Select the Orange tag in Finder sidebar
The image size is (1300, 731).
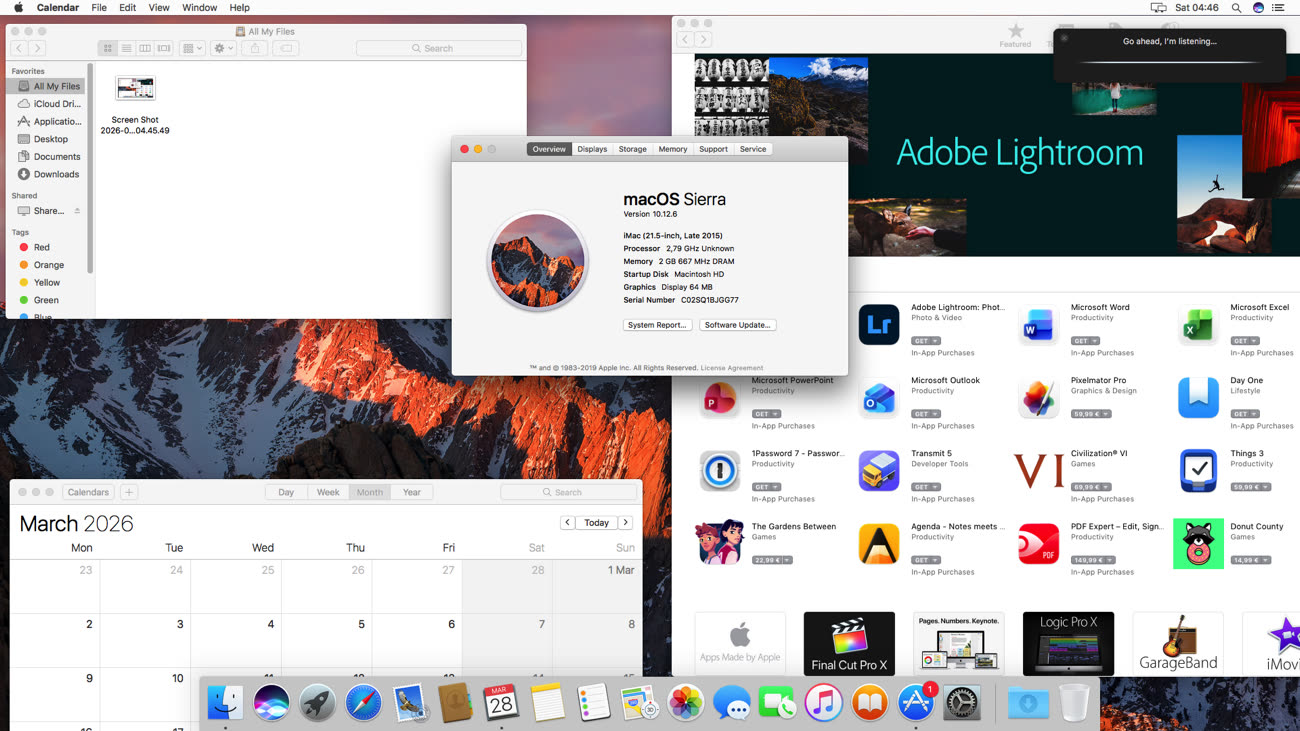point(48,265)
